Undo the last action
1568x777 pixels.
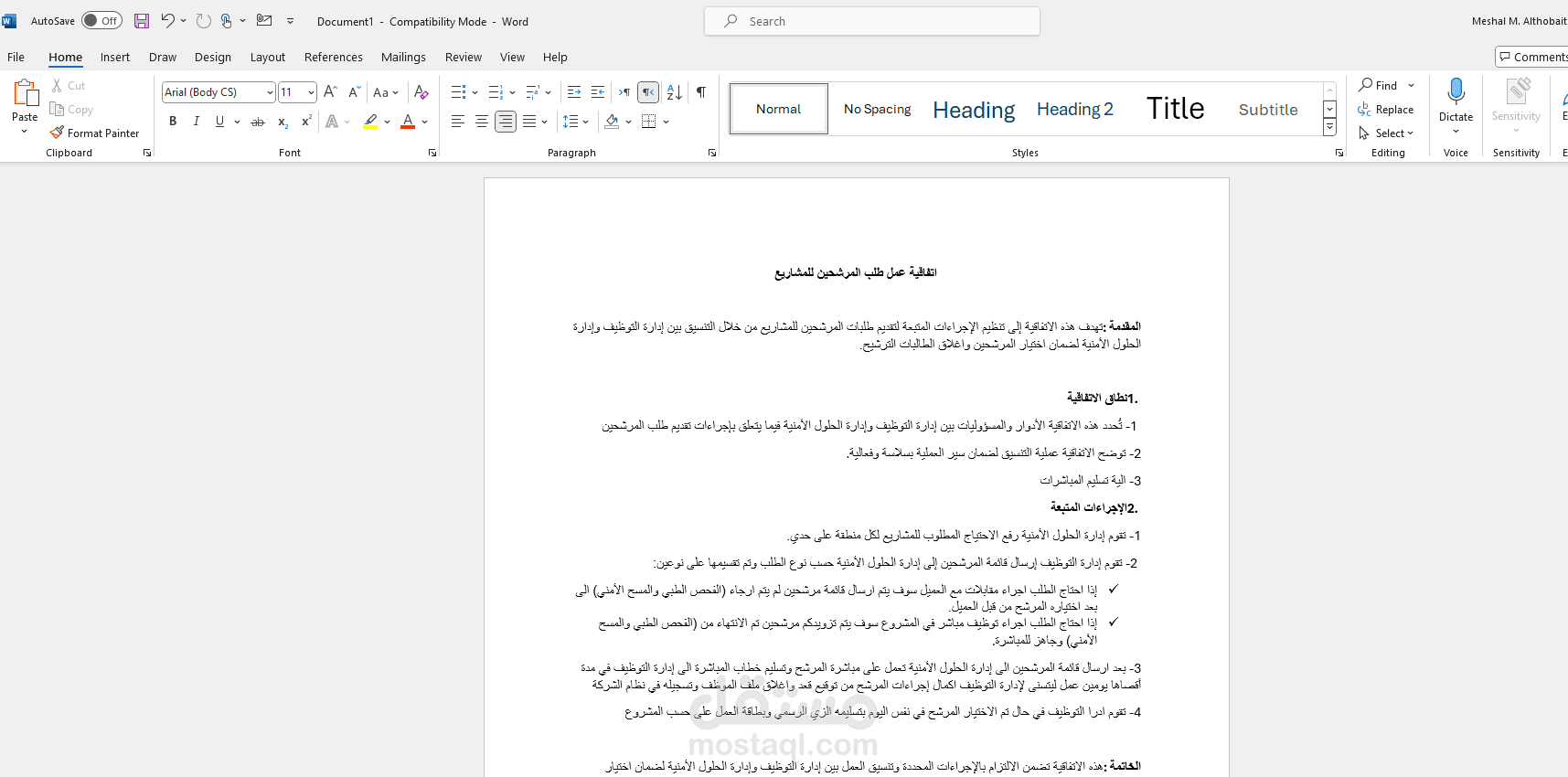coord(167,21)
